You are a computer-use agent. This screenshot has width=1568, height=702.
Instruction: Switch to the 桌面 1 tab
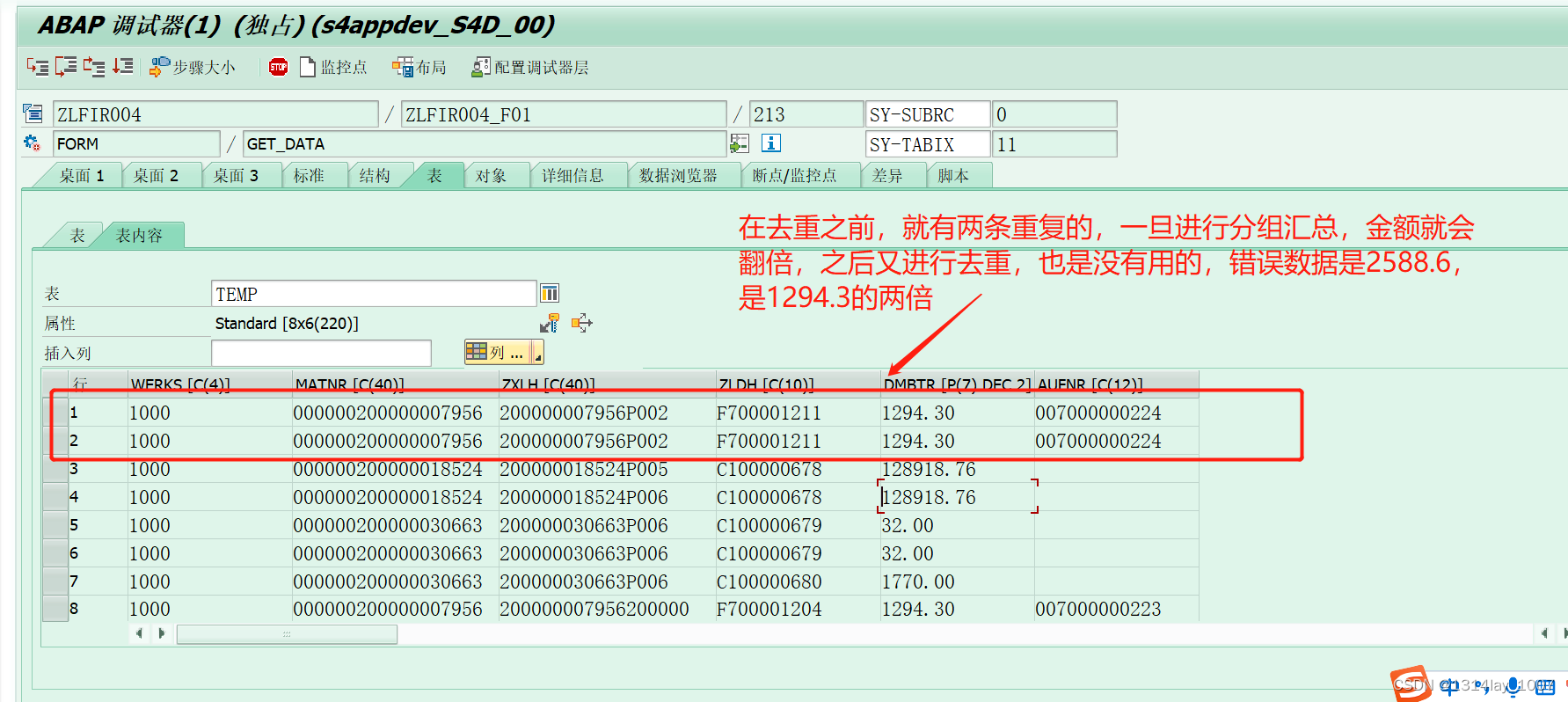tap(81, 176)
